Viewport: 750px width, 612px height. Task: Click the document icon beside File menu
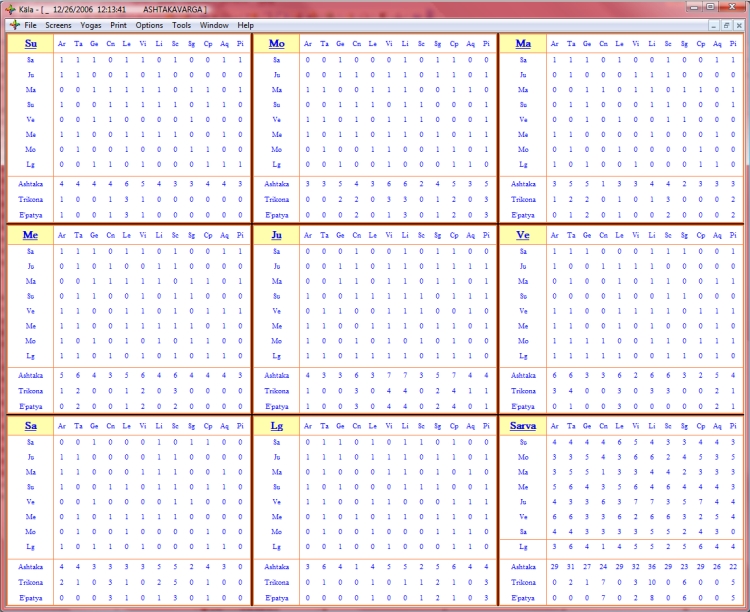[x=15, y=25]
